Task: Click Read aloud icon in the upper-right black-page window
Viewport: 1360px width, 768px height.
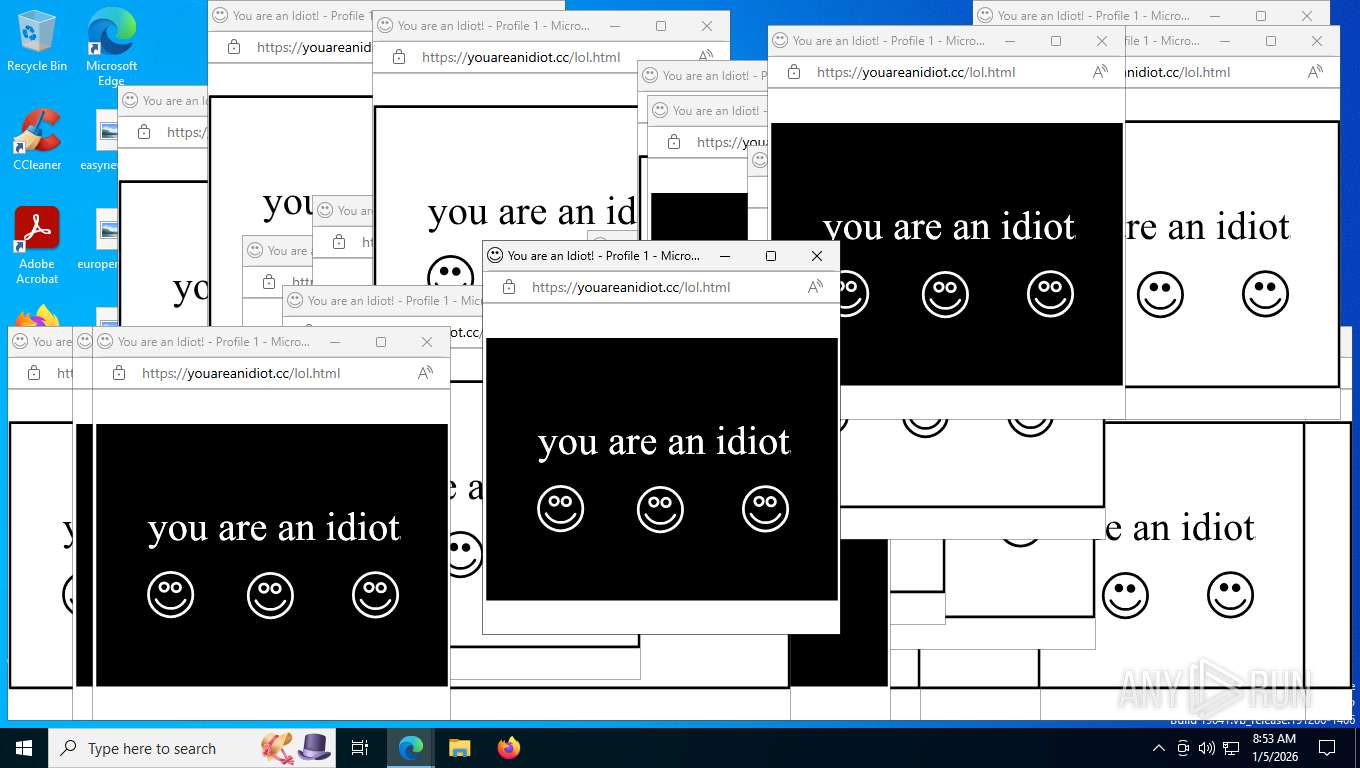Action: (1101, 72)
